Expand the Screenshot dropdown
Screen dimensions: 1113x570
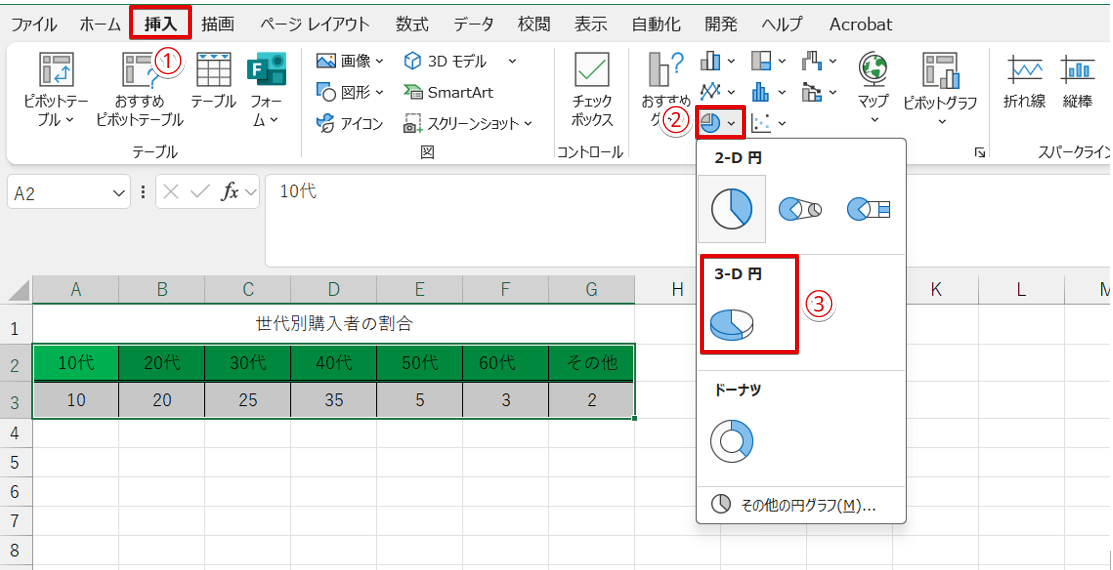(528, 124)
